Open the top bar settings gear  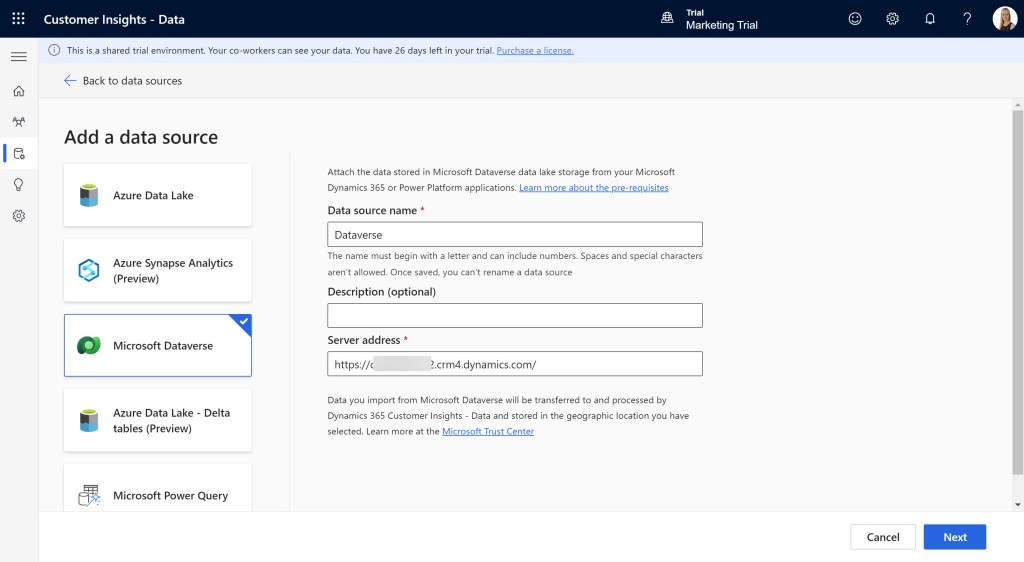point(892,19)
